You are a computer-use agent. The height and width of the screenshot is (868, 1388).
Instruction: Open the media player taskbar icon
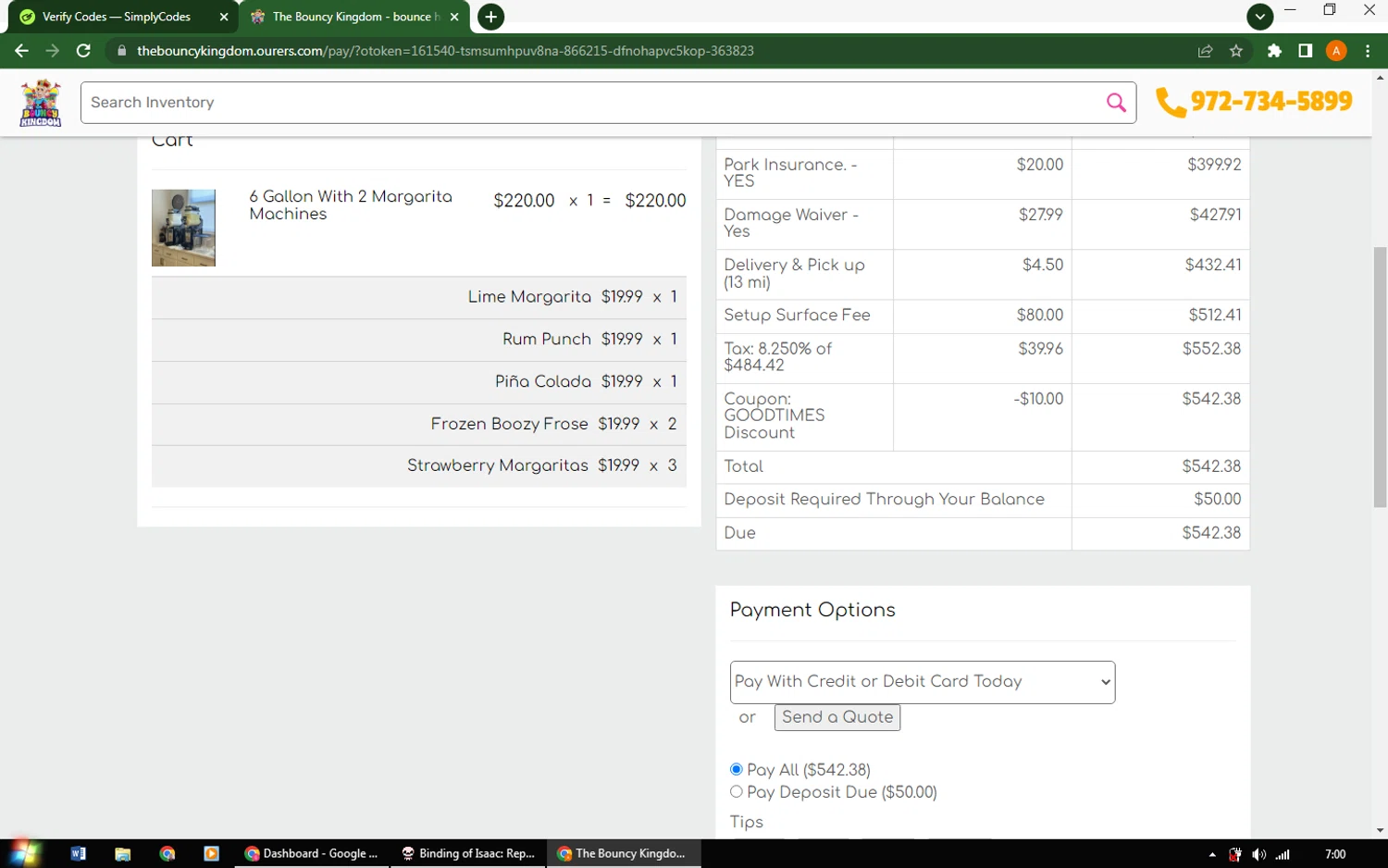pyautogui.click(x=211, y=853)
